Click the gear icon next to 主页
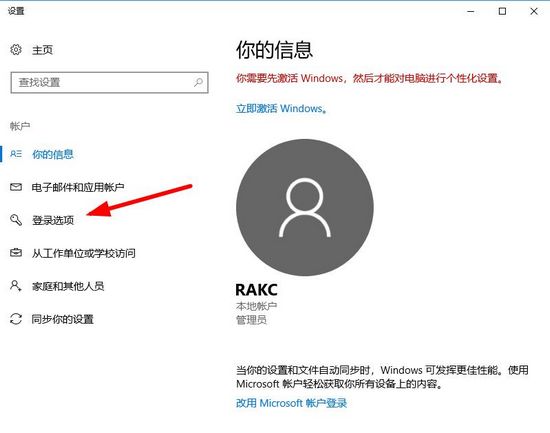This screenshot has width=550, height=433. pyautogui.click(x=16, y=49)
